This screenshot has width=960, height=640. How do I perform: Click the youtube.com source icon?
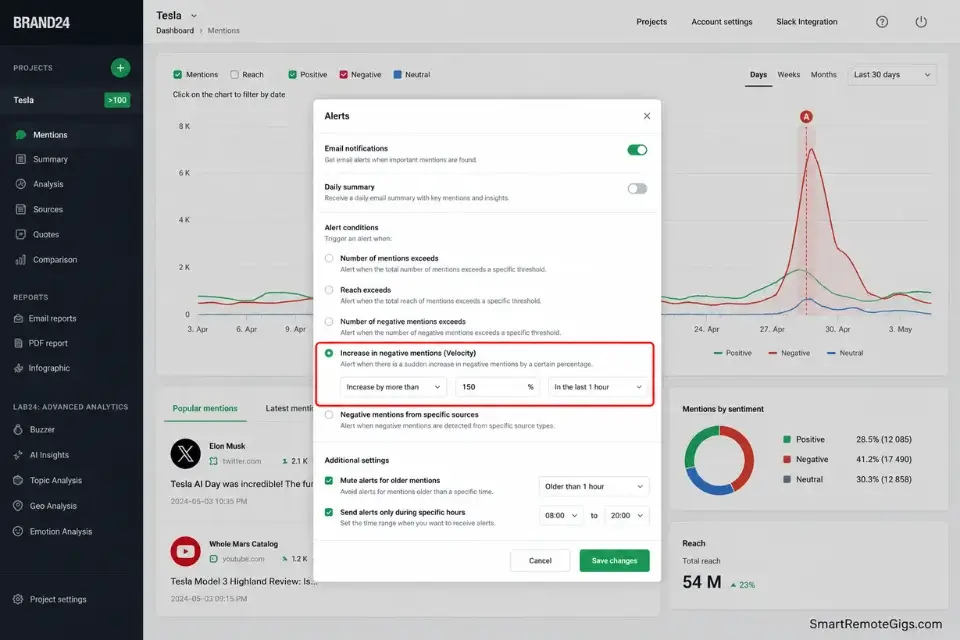pos(214,559)
